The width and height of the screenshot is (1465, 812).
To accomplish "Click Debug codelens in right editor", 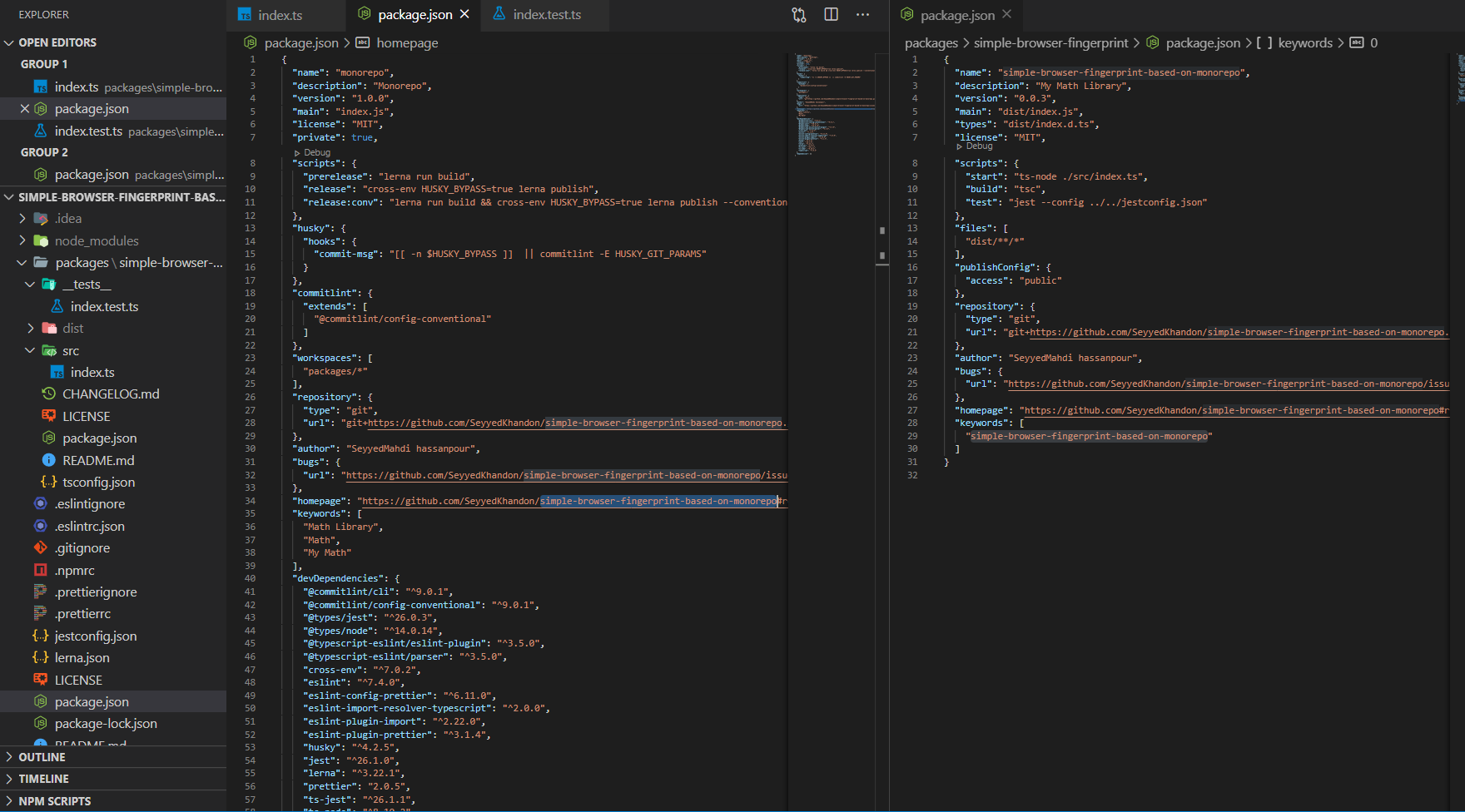I will (979, 146).
